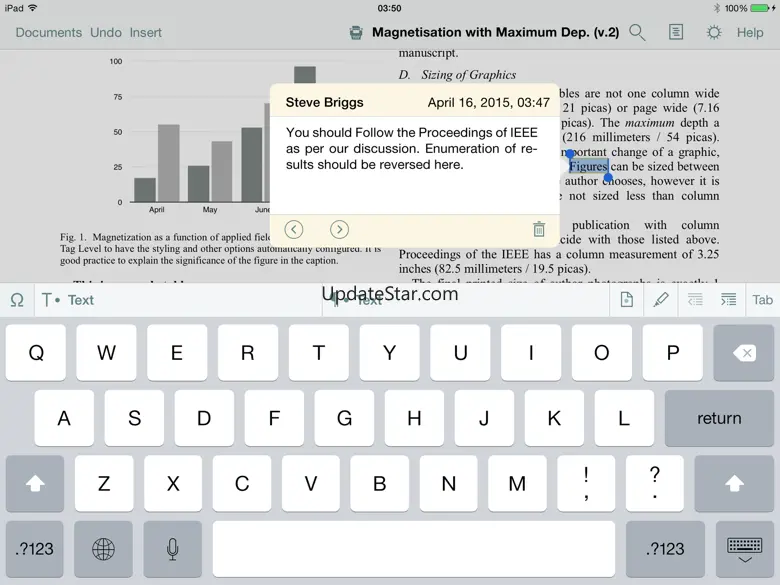Open the Documents list
The image size is (780, 585).
[49, 33]
